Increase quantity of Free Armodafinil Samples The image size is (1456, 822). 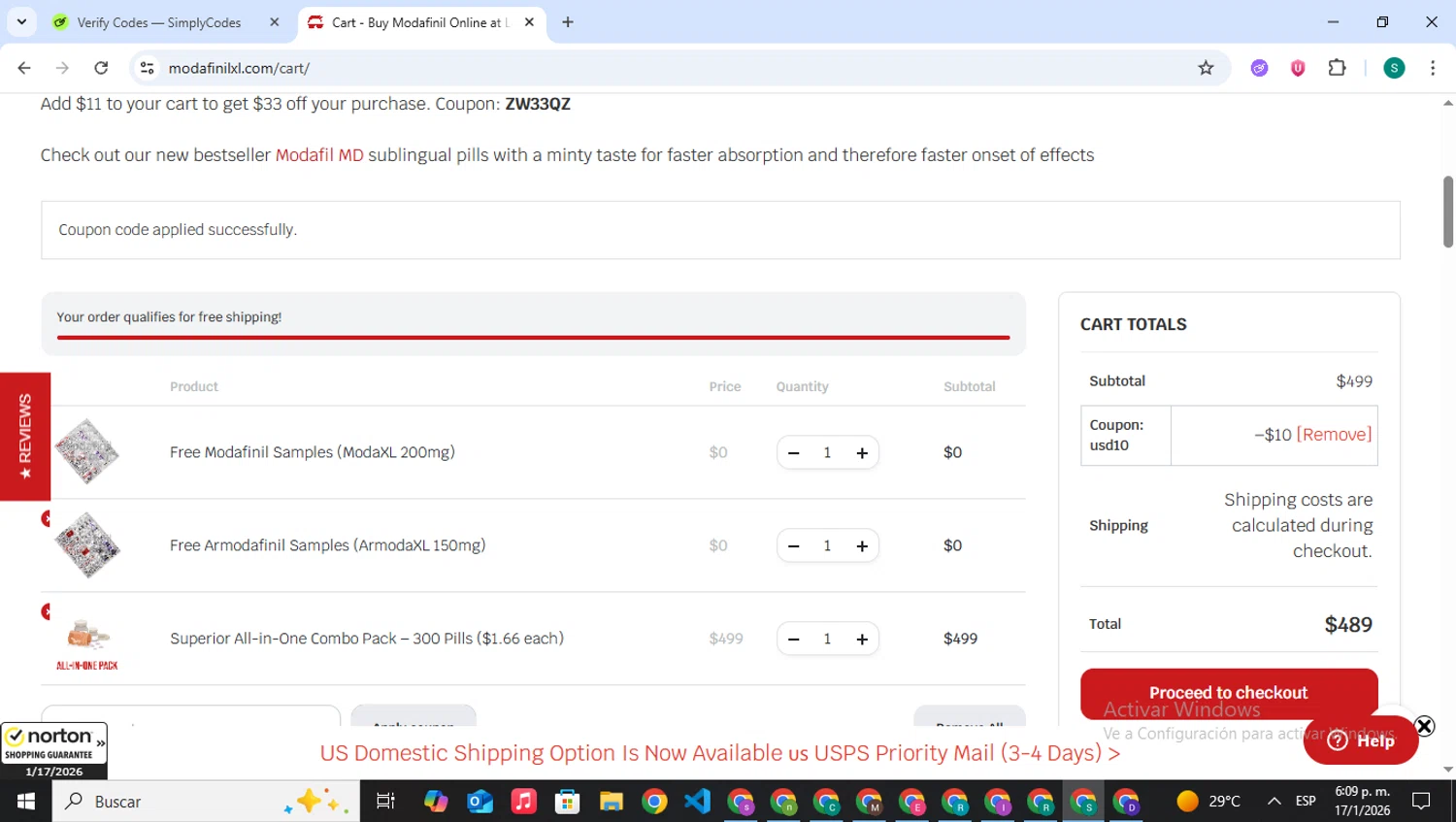(x=862, y=546)
